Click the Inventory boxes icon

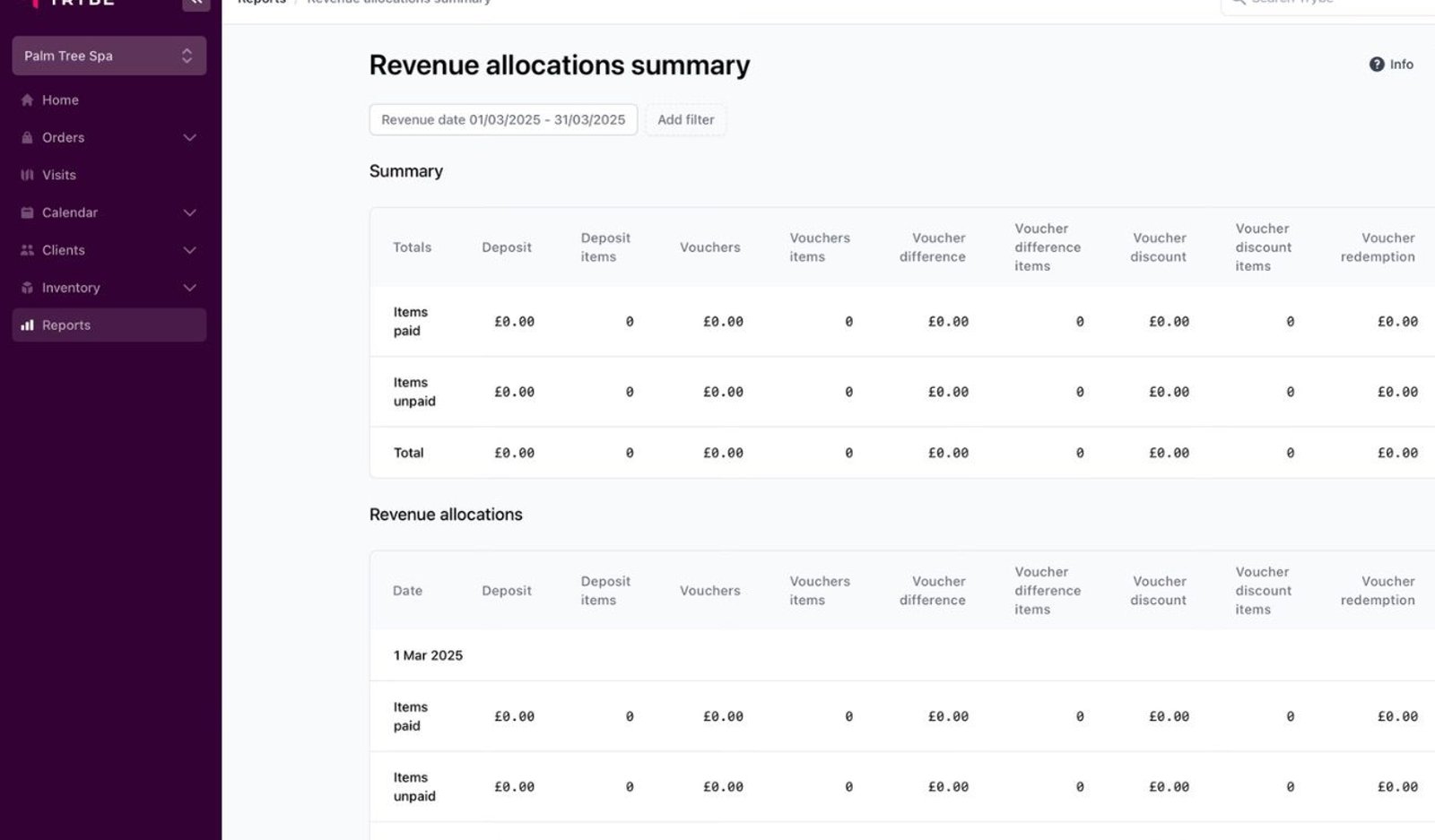click(27, 289)
